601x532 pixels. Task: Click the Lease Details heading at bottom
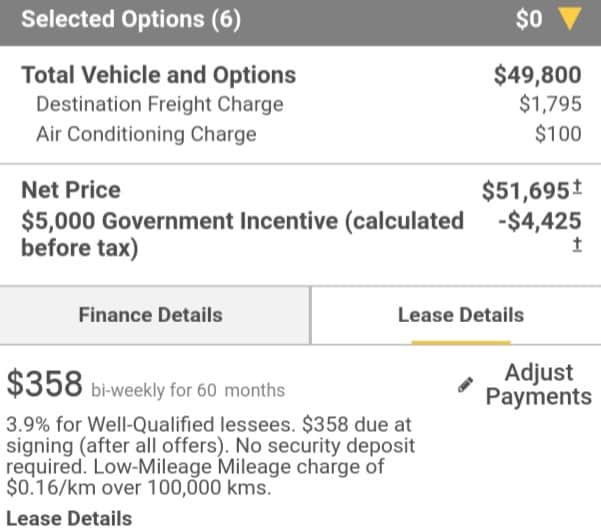tap(69, 519)
